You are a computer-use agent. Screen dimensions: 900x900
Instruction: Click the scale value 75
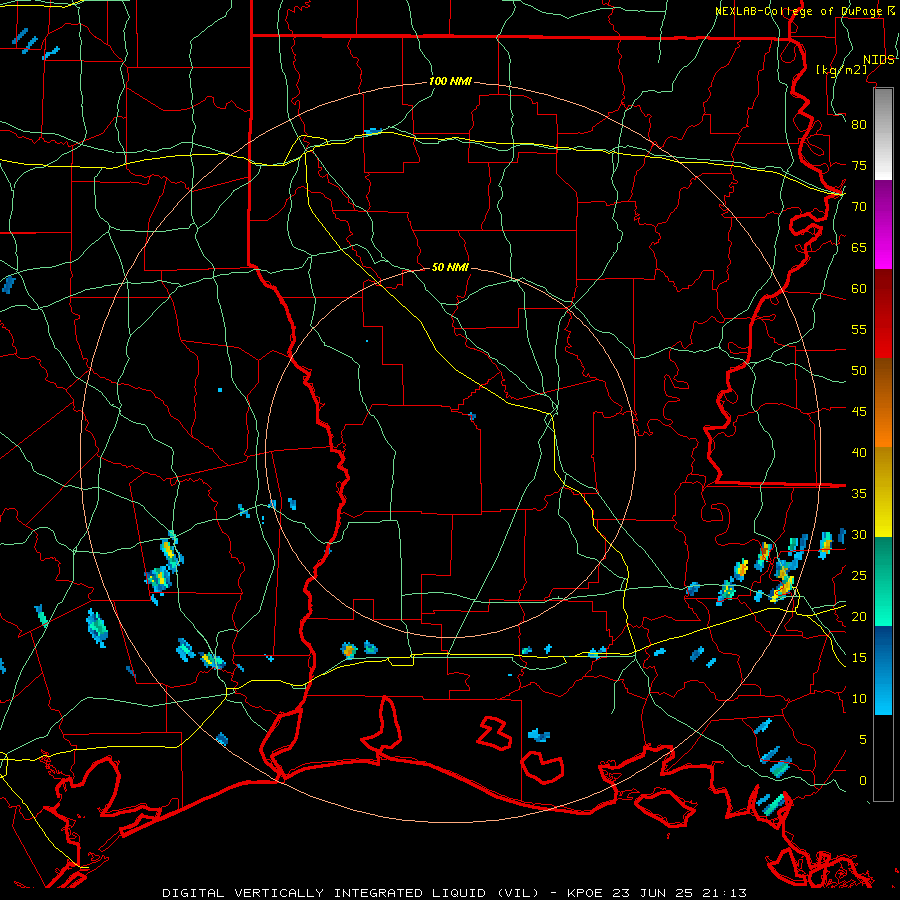859,165
